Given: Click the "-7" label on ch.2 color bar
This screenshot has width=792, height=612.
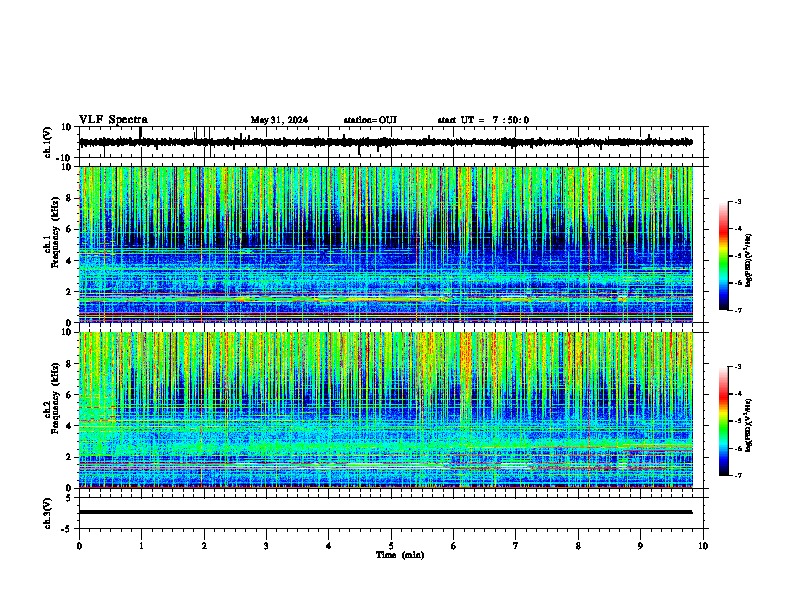Looking at the screenshot, I should 737,475.
